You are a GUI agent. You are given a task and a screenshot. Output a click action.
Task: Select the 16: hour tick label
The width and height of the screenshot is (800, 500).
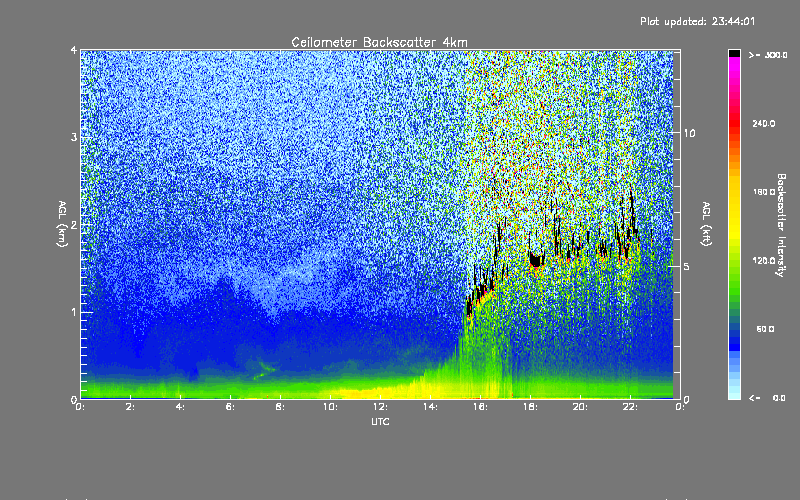pos(480,407)
